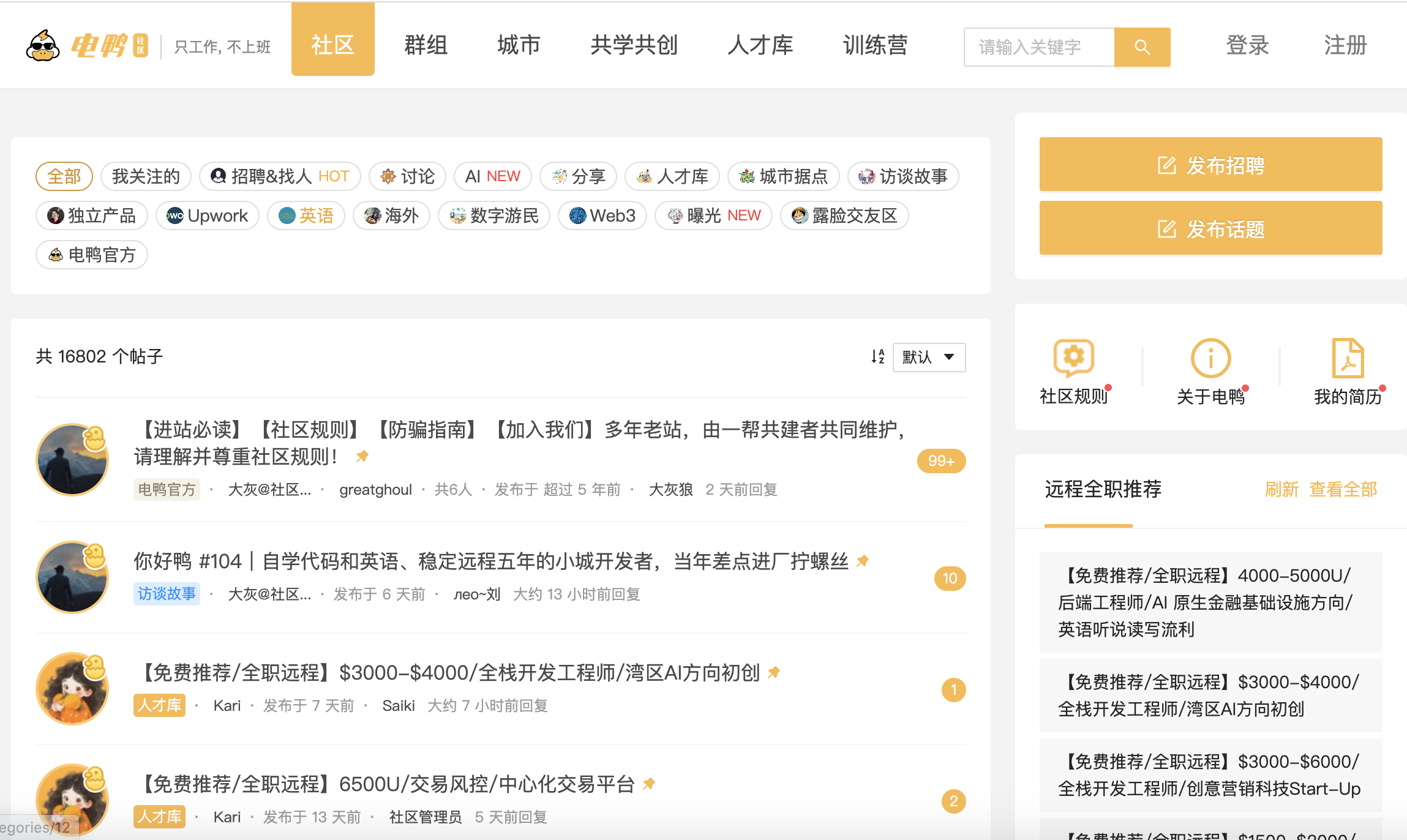Click the 99+ reply count badge
This screenshot has height=840, width=1407.
(941, 461)
